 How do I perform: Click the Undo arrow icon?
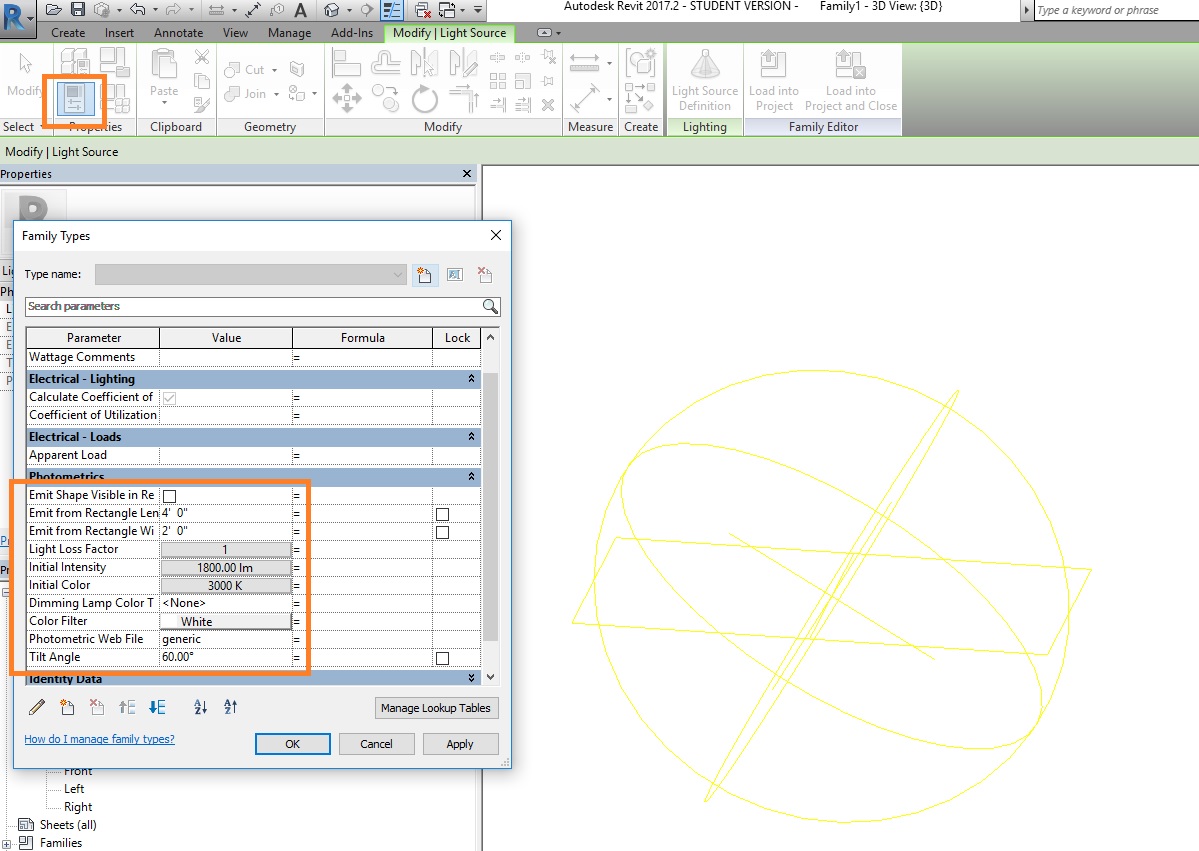(138, 10)
